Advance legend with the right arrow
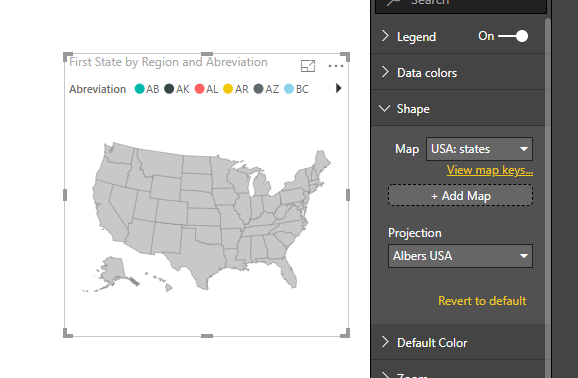Screen dimensions: 578x378 338,89
